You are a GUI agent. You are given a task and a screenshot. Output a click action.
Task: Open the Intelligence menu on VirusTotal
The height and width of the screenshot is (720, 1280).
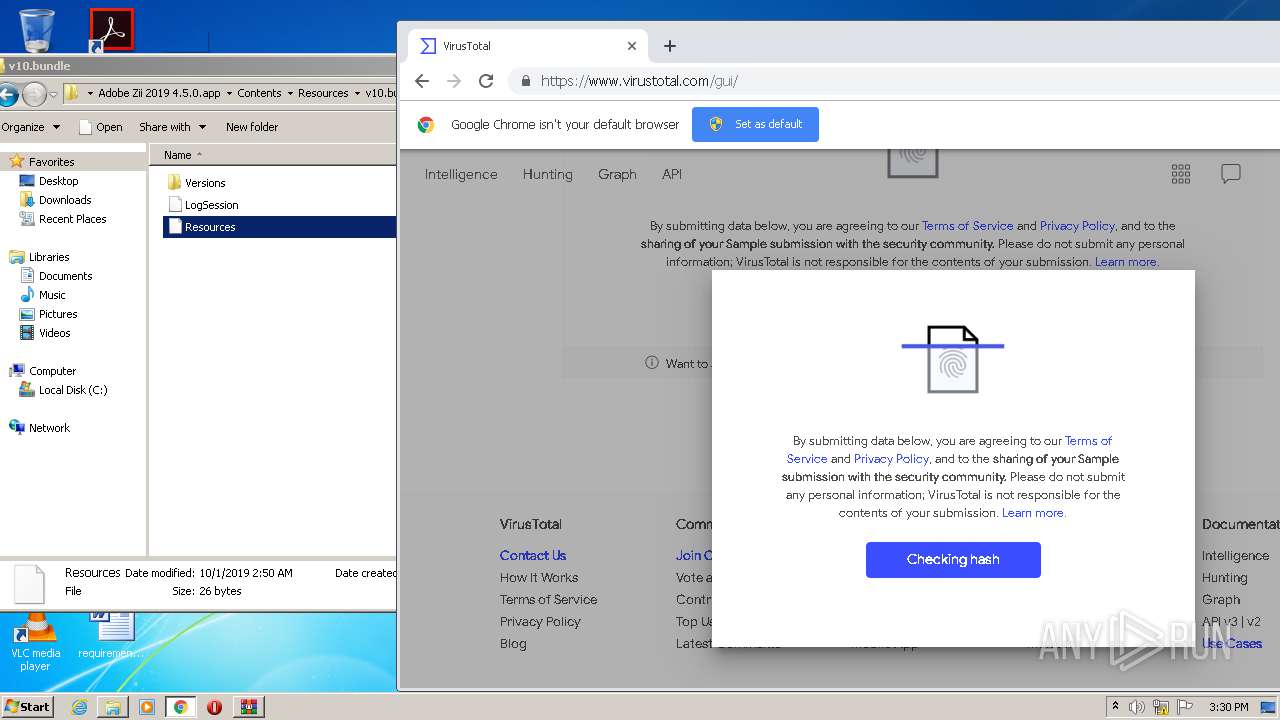point(461,174)
